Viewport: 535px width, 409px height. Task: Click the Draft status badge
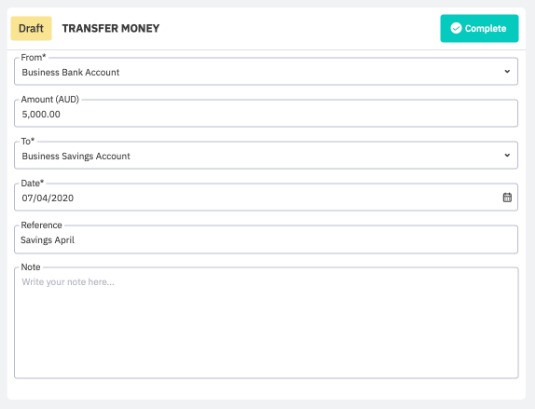point(31,28)
